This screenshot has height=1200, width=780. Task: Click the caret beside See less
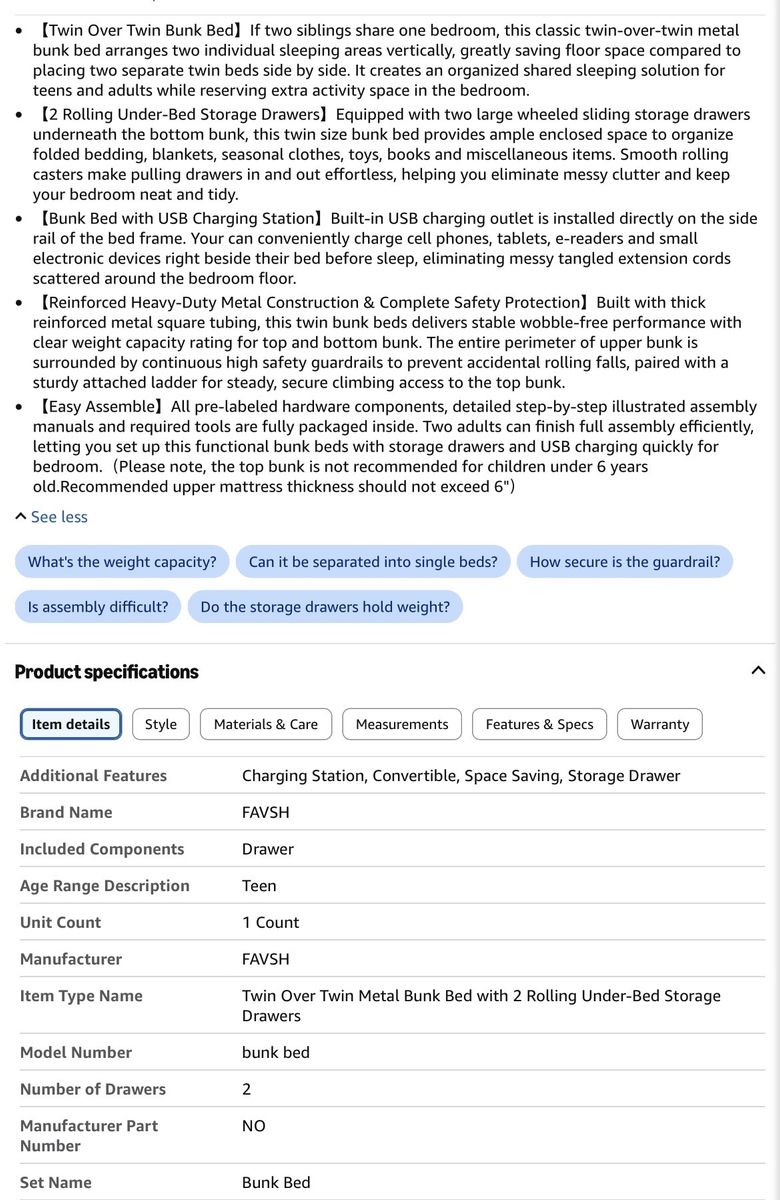[x=21, y=517]
